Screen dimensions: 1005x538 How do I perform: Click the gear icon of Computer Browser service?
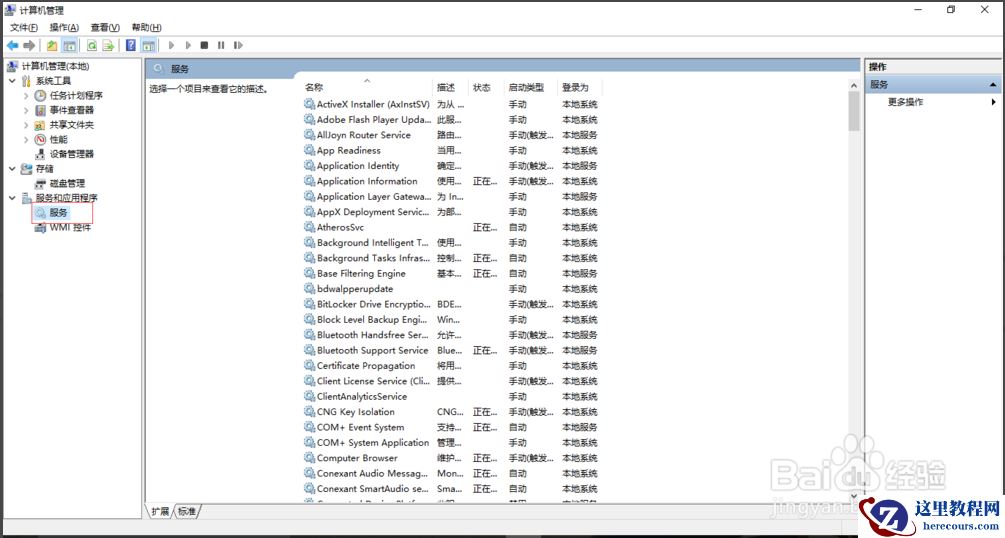click(x=310, y=458)
